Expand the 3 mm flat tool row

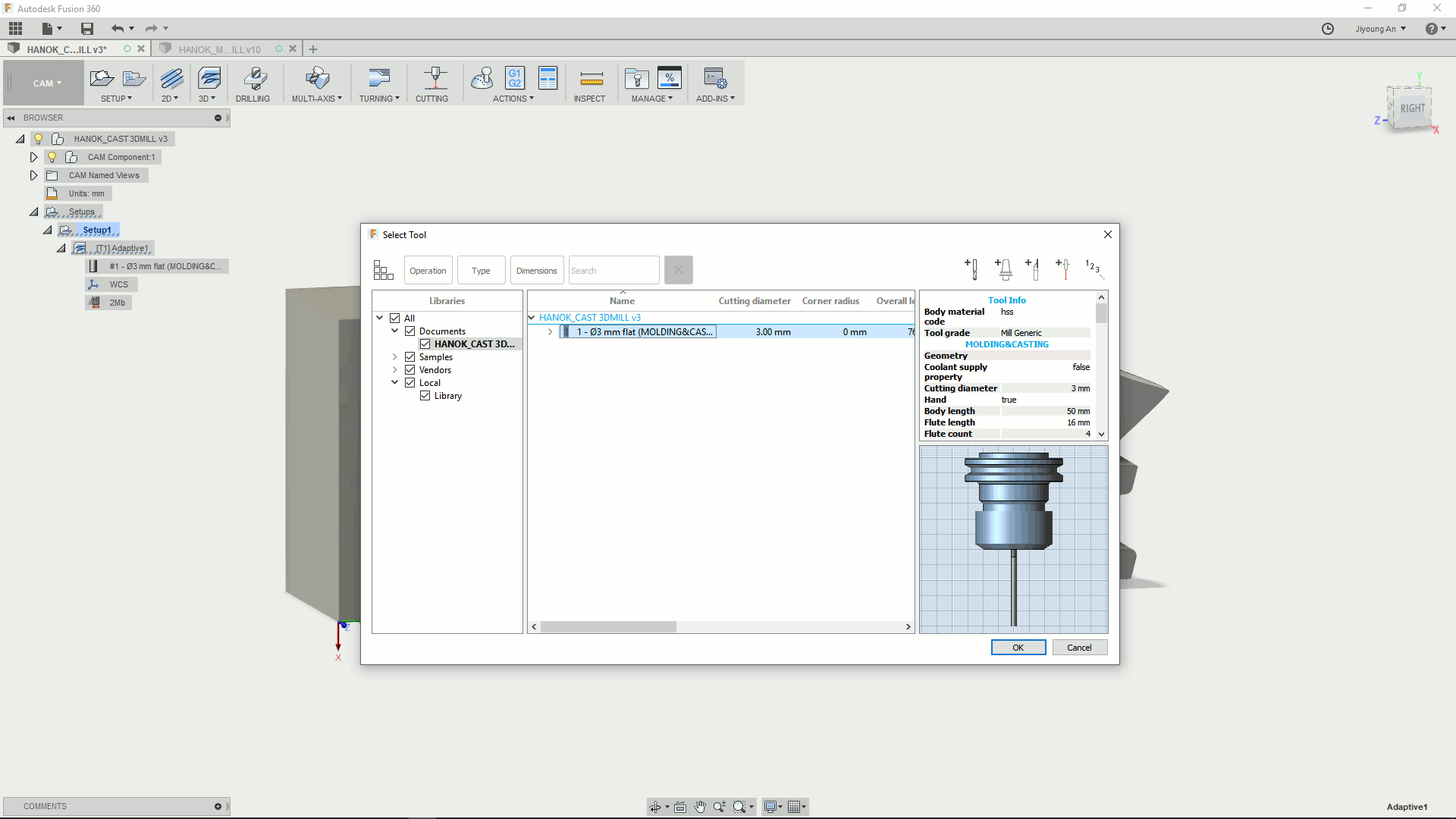point(551,332)
